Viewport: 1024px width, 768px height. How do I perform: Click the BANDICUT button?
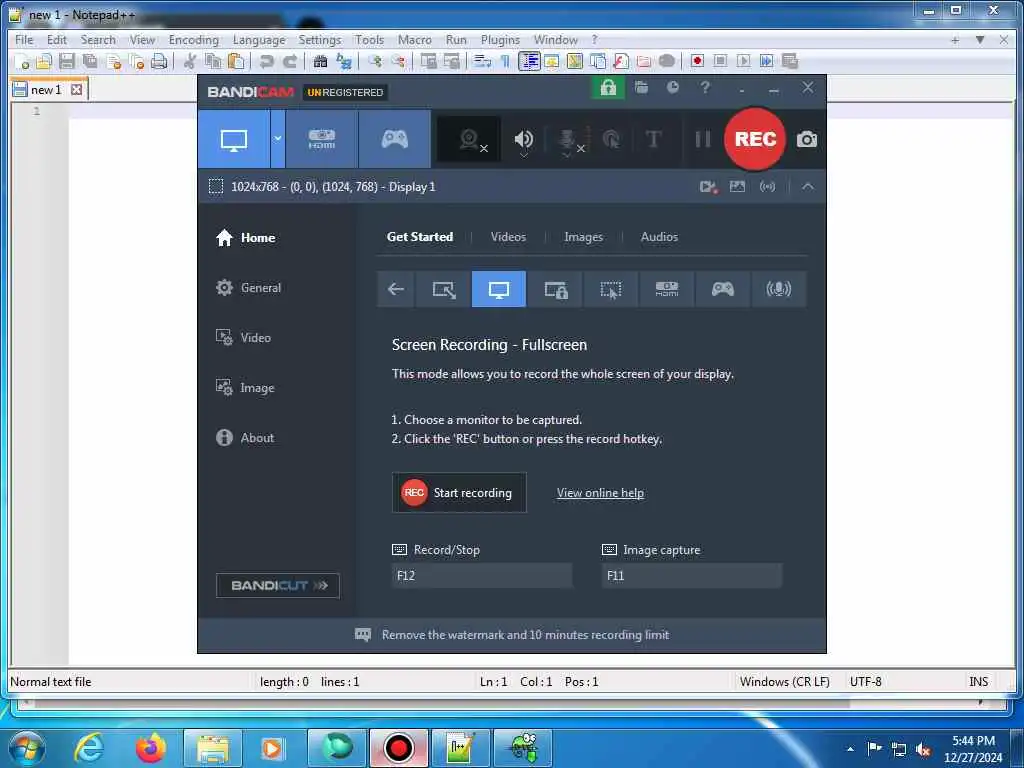click(x=278, y=586)
